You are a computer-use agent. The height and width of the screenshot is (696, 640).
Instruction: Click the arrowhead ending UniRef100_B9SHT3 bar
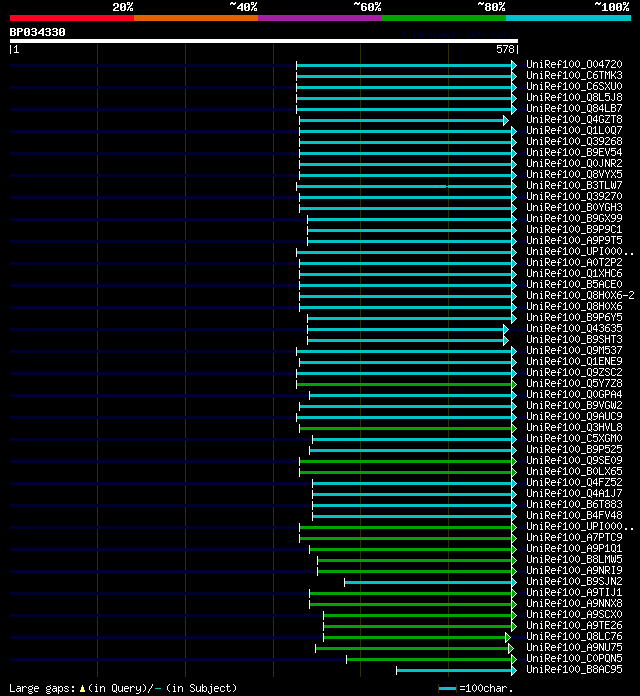pos(506,341)
